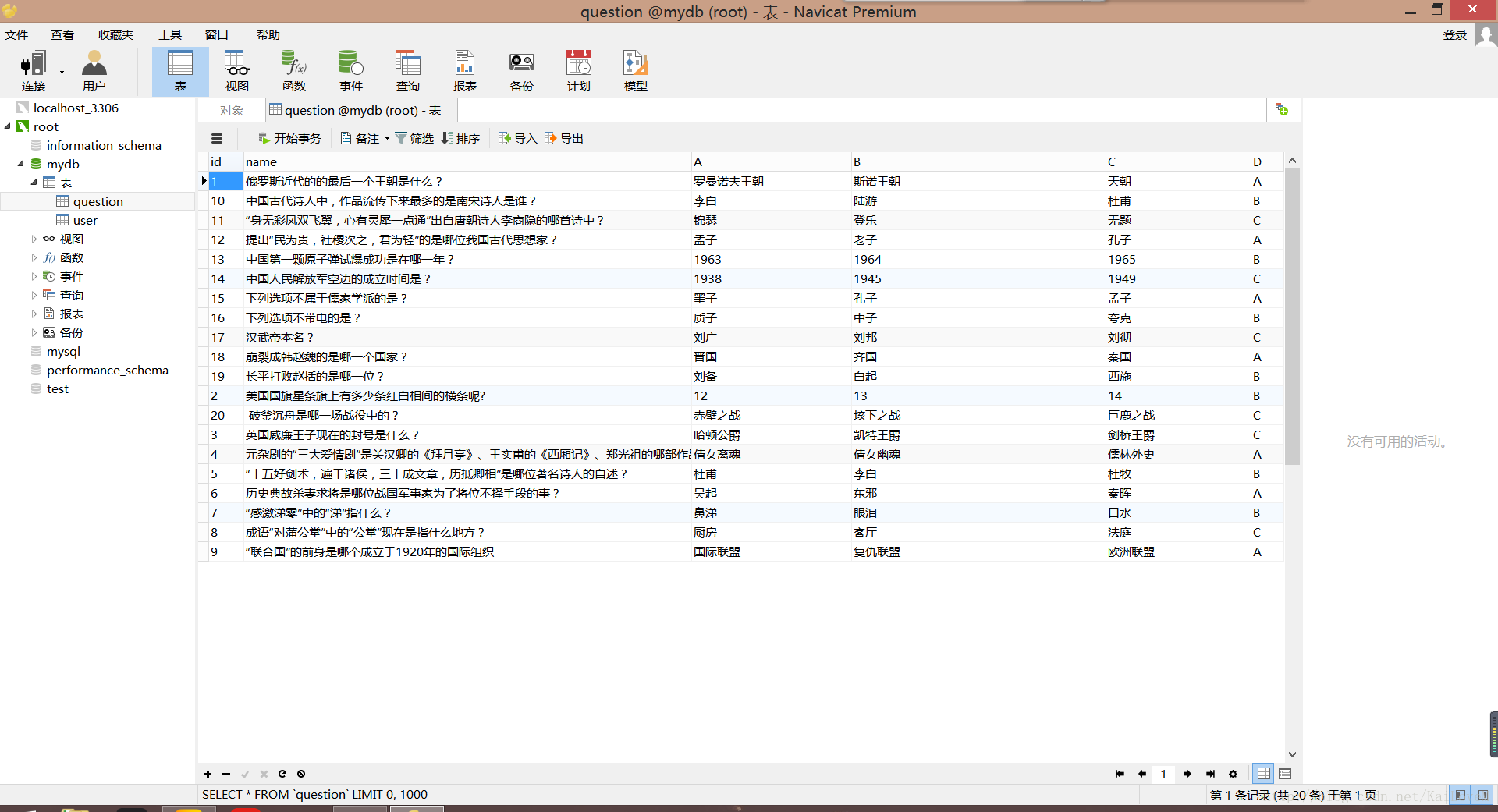Go to the previous page of records
This screenshot has height=812, width=1498.
[1142, 774]
